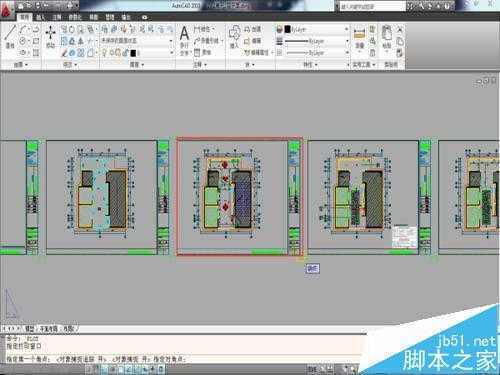Click the command line prompt area
Screen dimensions: 500x375
click(183, 359)
